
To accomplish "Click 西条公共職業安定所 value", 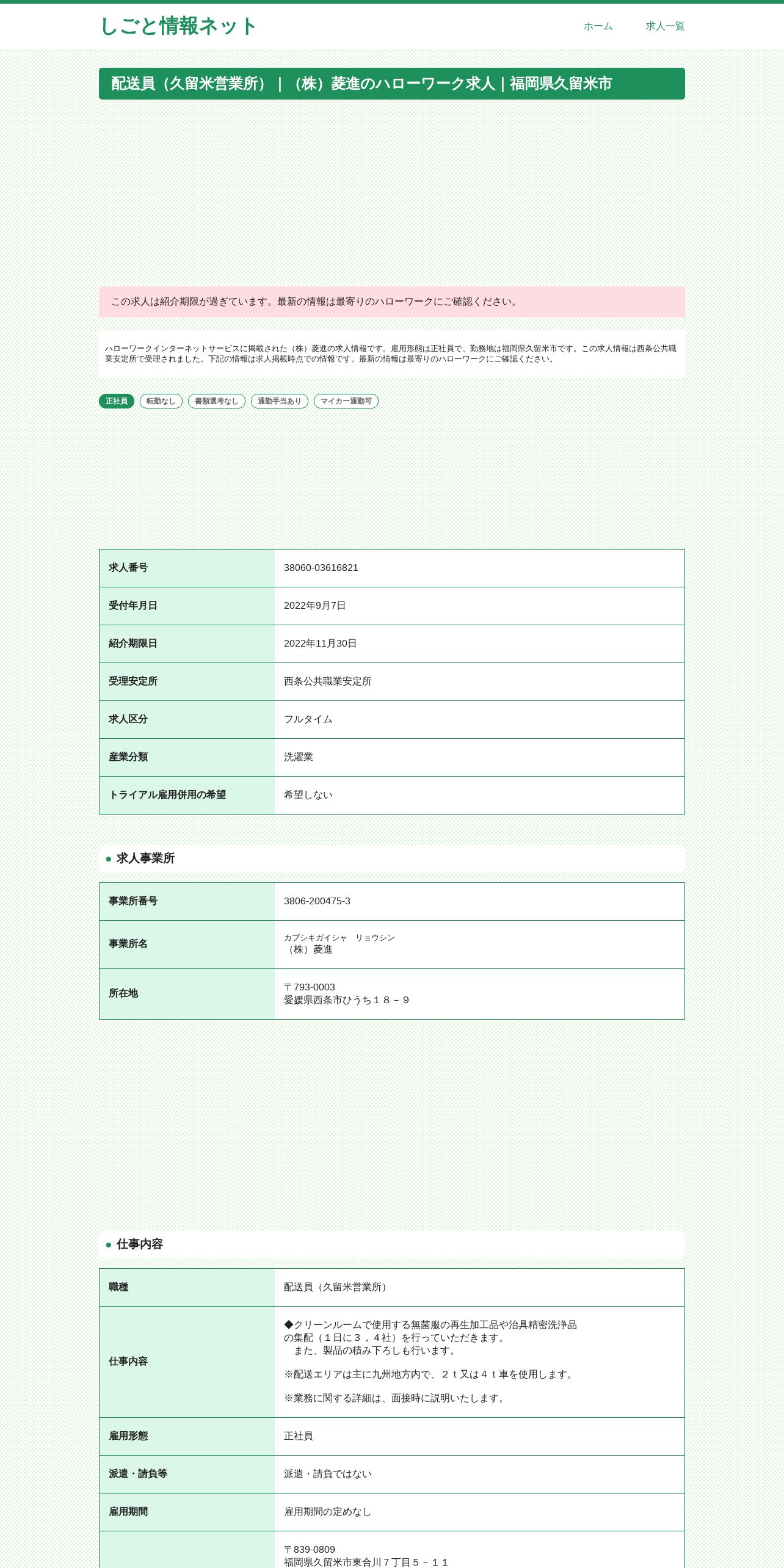I will [x=328, y=681].
